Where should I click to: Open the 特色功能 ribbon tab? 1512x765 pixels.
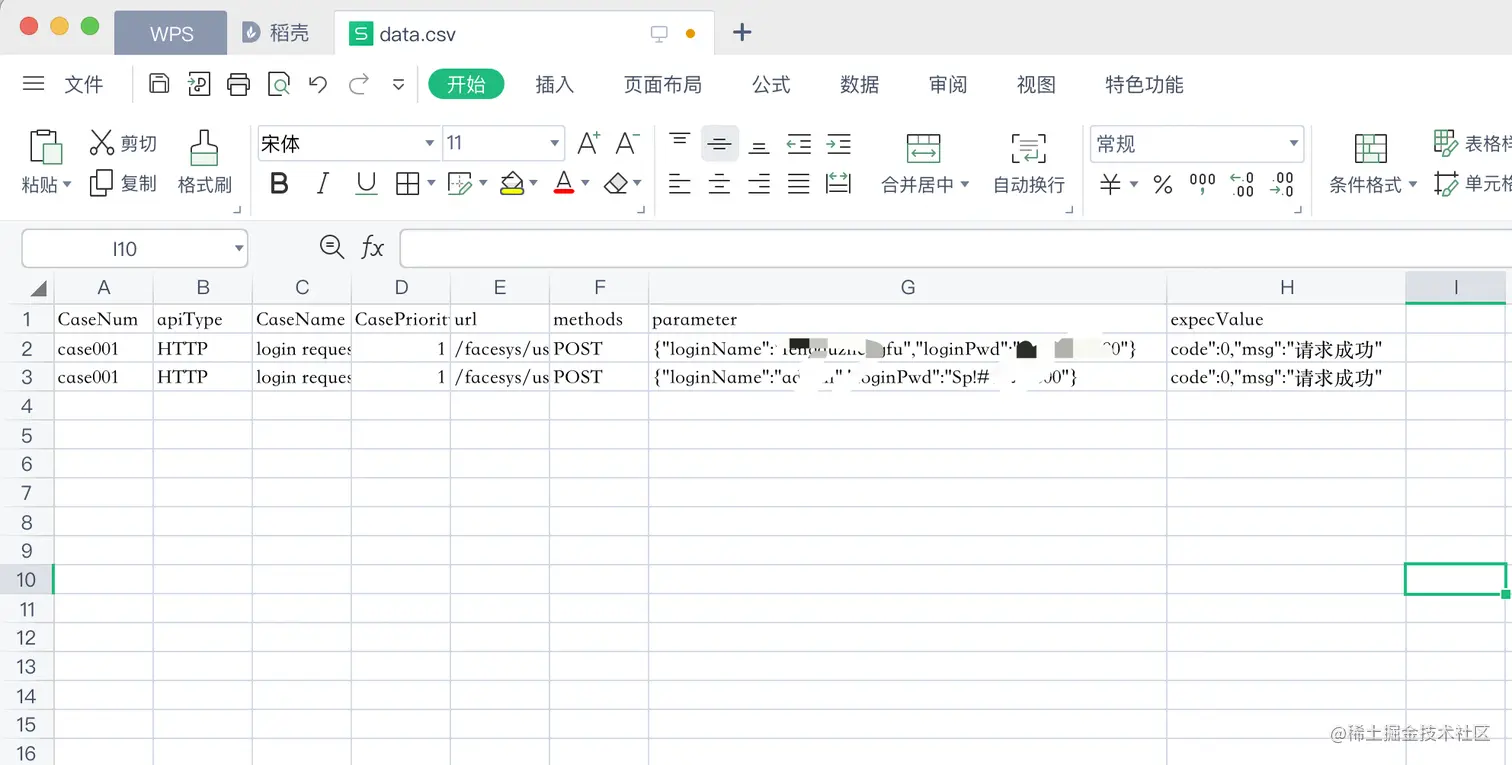pyautogui.click(x=1144, y=85)
